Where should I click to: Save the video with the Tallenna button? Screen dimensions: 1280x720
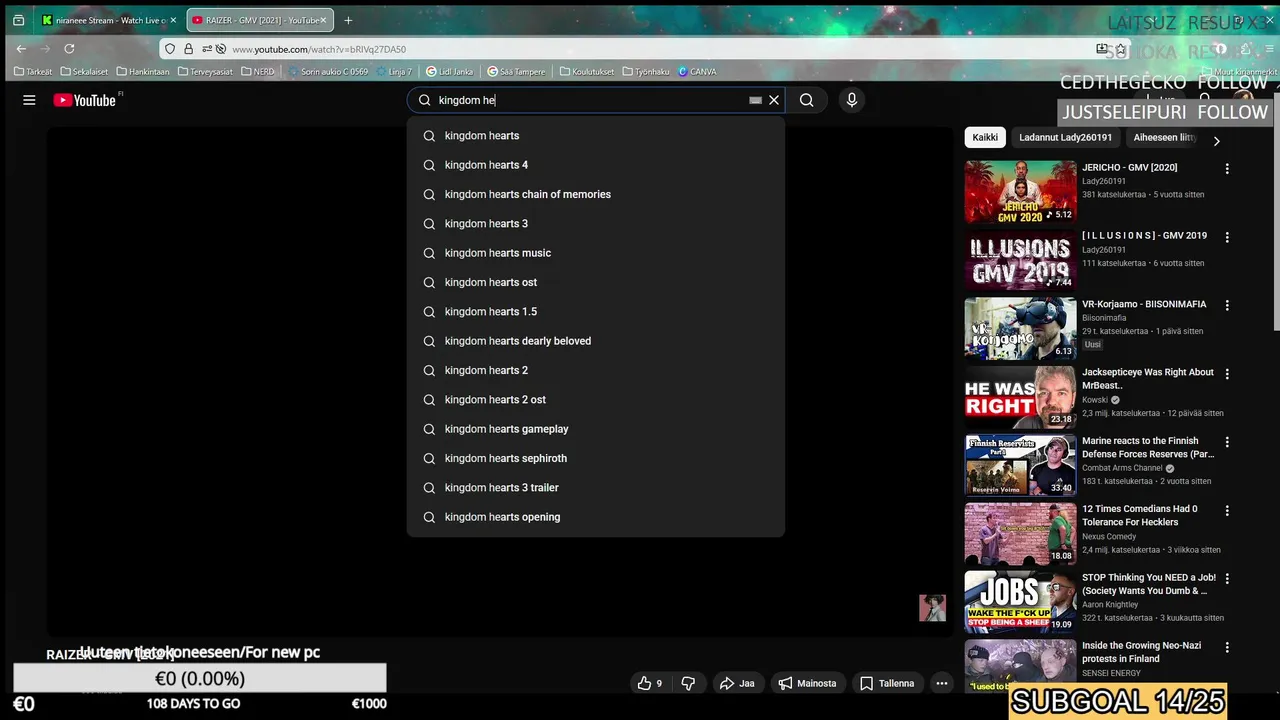point(887,683)
